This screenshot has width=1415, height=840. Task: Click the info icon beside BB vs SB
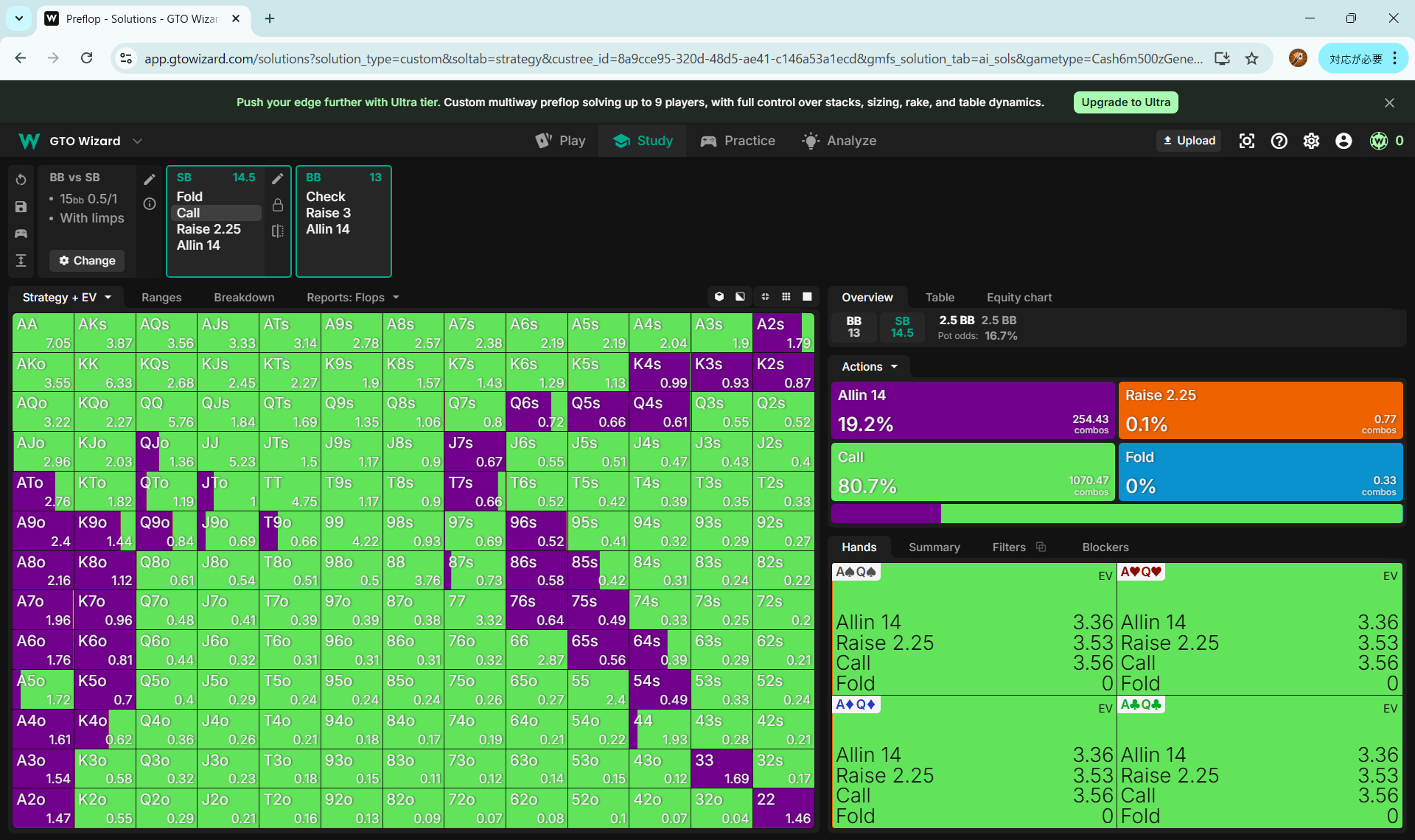pos(150,204)
